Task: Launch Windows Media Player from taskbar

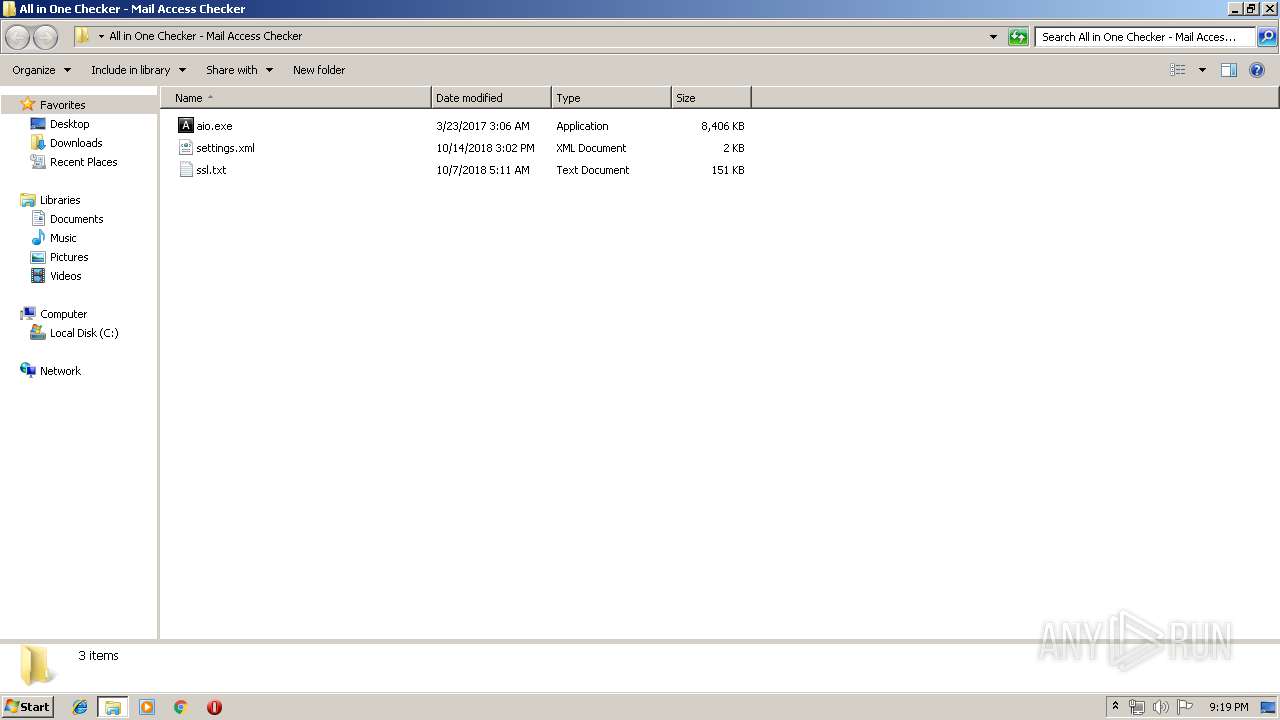Action: pyautogui.click(x=147, y=707)
